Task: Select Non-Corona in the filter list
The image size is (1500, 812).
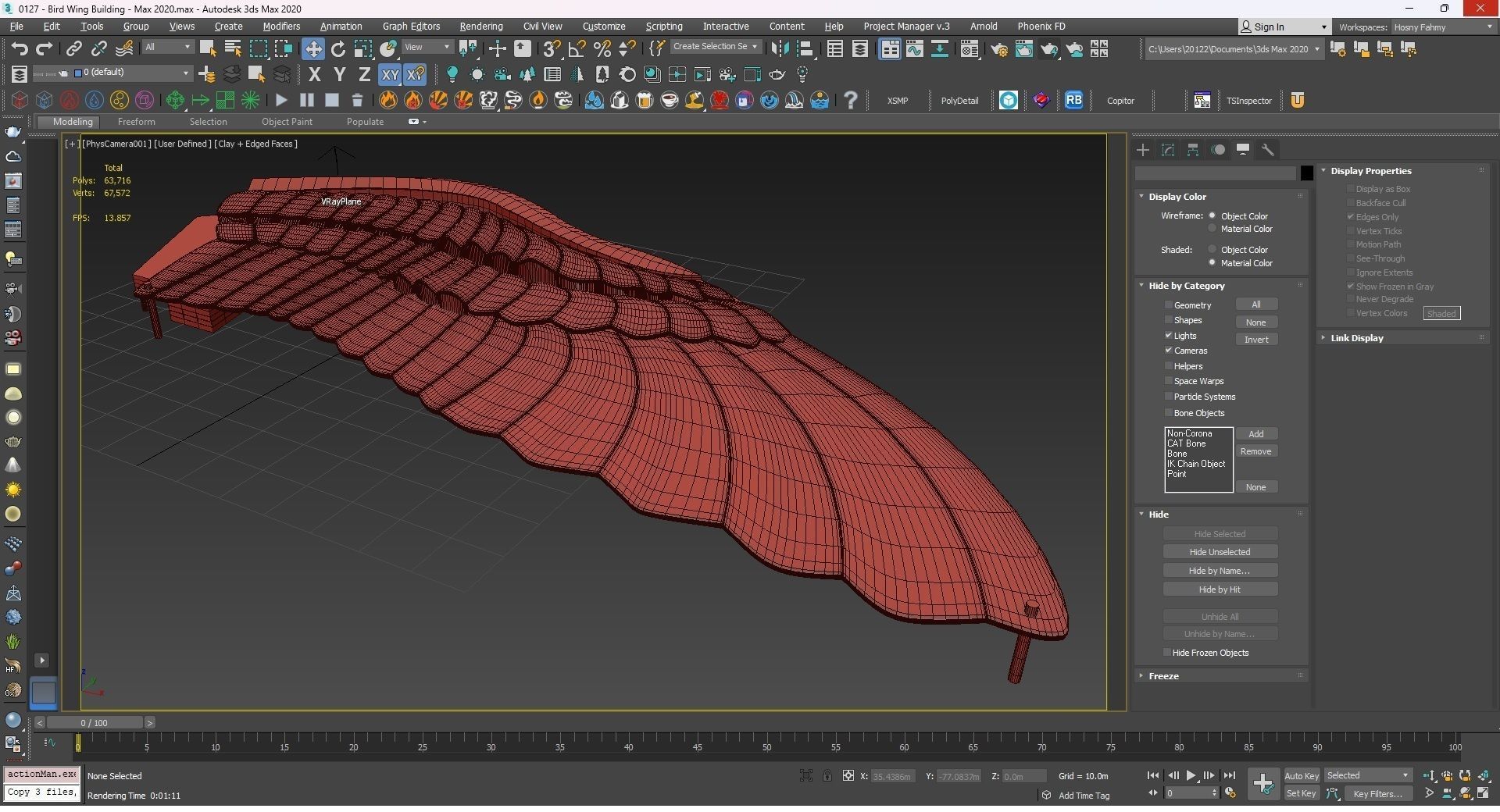Action: (x=1190, y=433)
